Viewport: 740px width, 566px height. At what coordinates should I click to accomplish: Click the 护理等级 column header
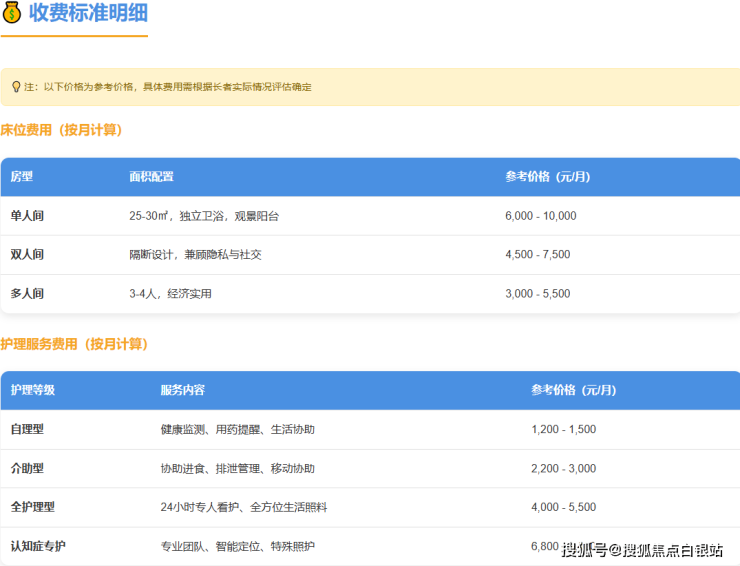pos(33,390)
